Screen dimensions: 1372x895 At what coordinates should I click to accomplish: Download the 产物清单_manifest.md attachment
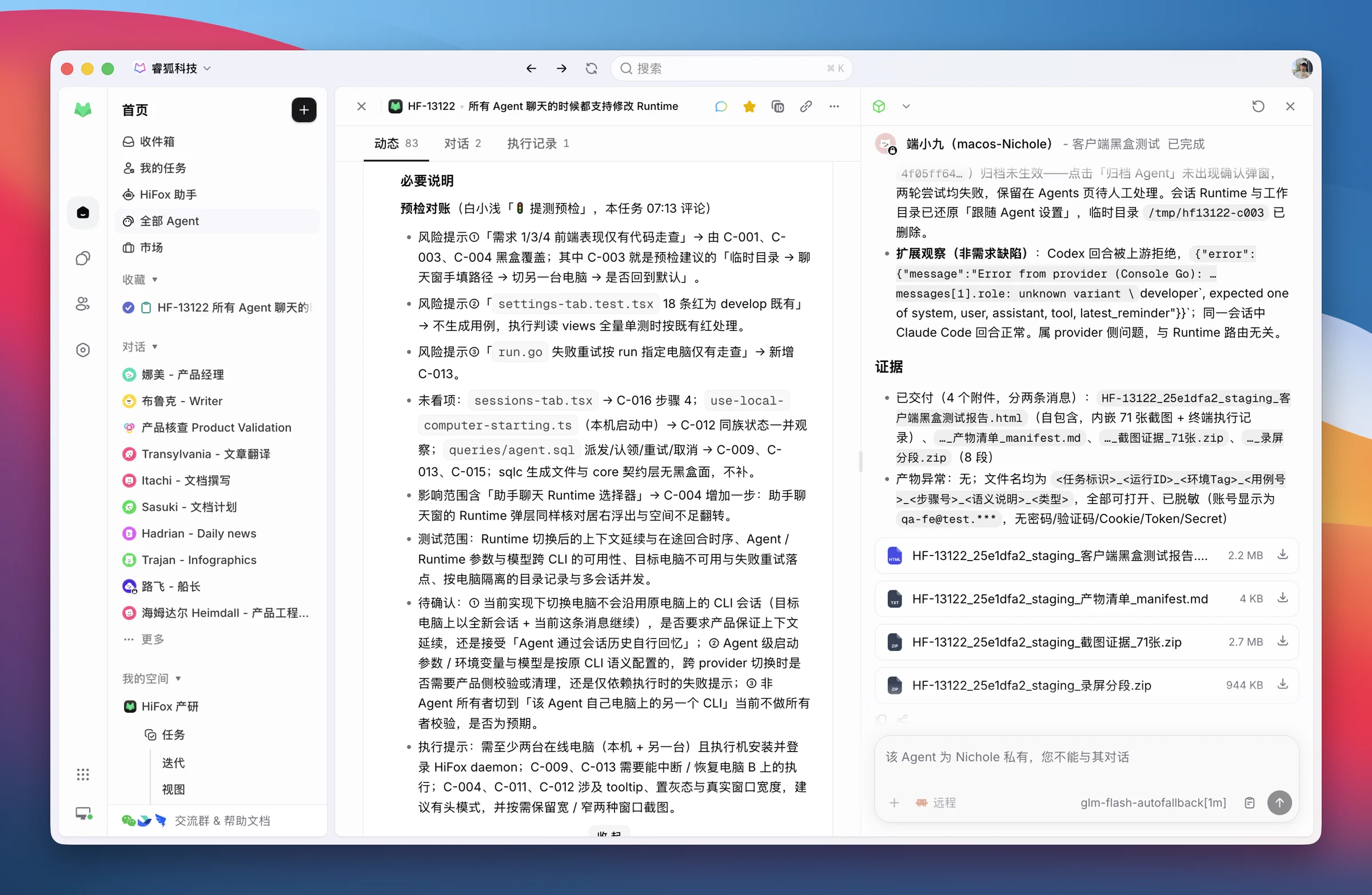[1283, 598]
